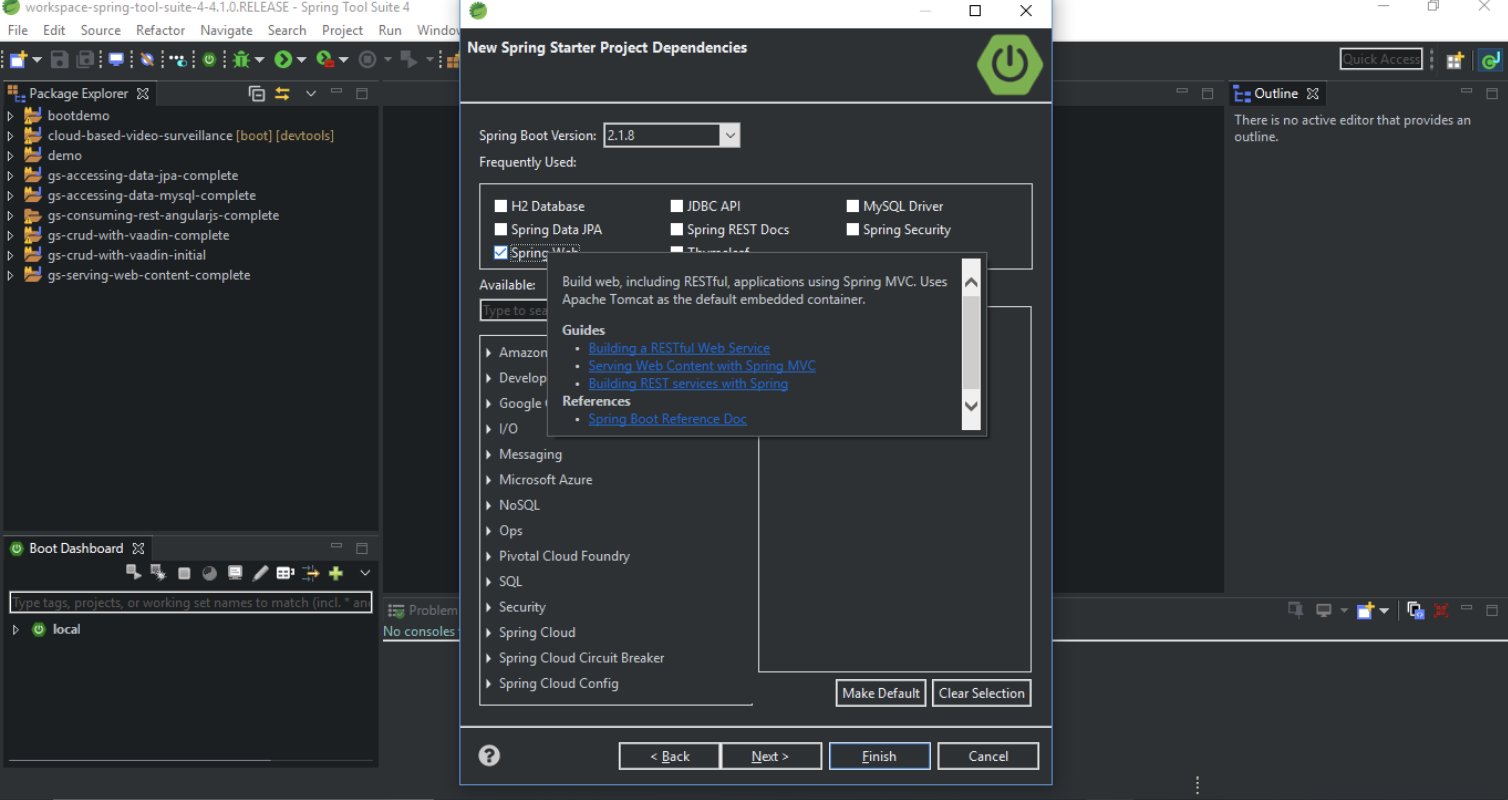This screenshot has height=800, width=1508.
Task: Open the Spring Boot Version dropdown
Action: [x=730, y=135]
